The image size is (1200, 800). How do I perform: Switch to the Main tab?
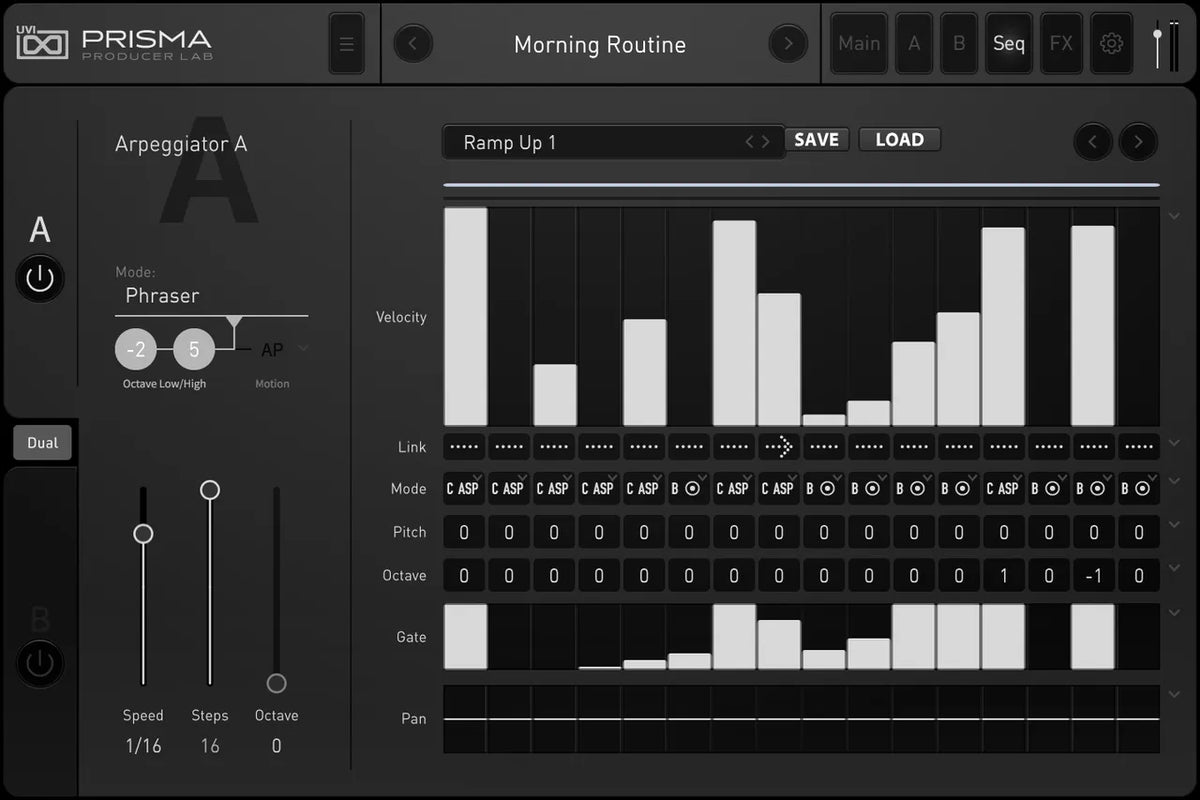click(859, 44)
